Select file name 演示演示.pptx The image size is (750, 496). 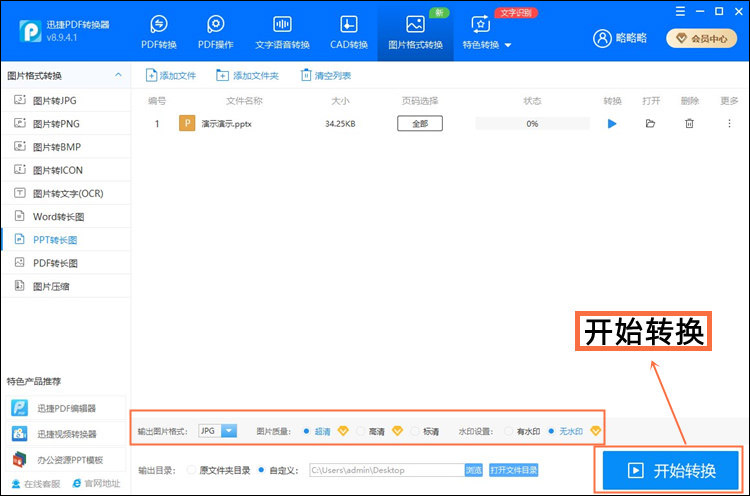(x=226, y=124)
